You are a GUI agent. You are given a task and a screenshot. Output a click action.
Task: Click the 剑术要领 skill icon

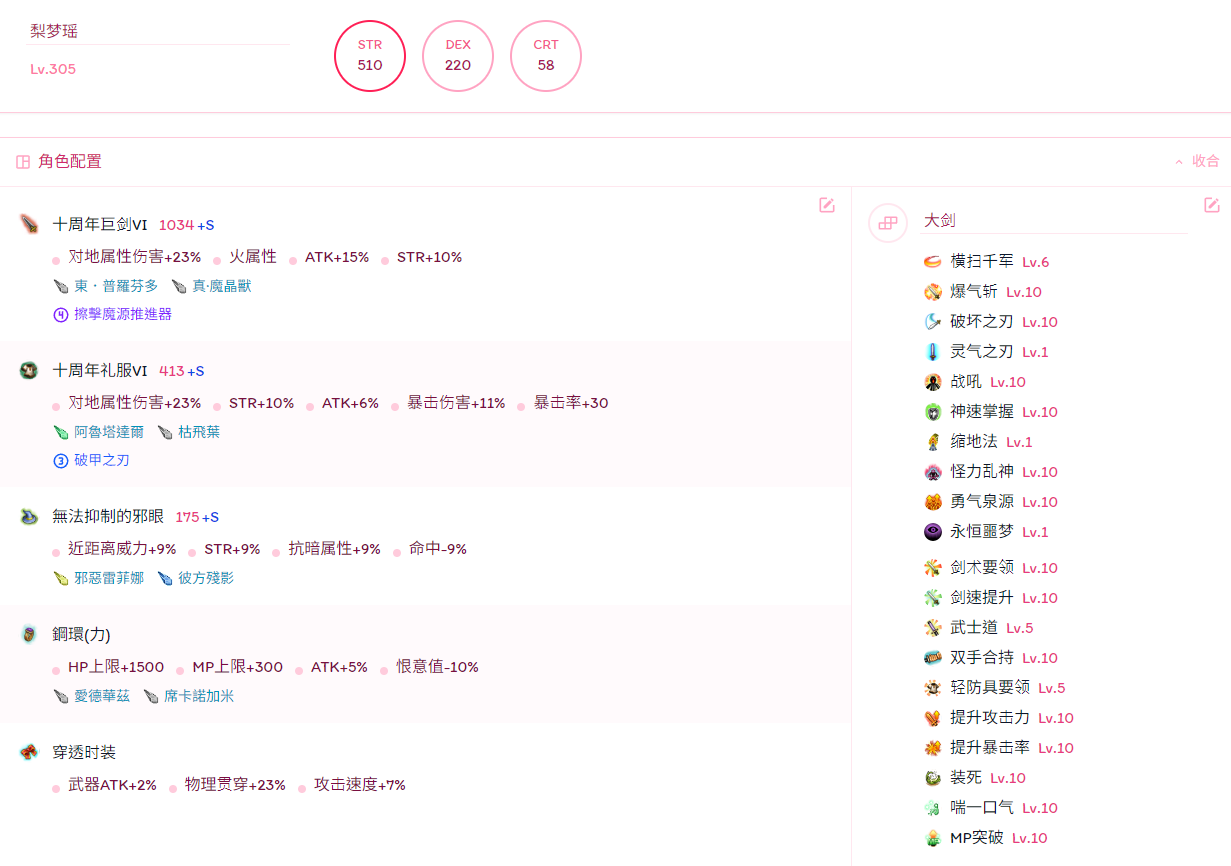933,568
